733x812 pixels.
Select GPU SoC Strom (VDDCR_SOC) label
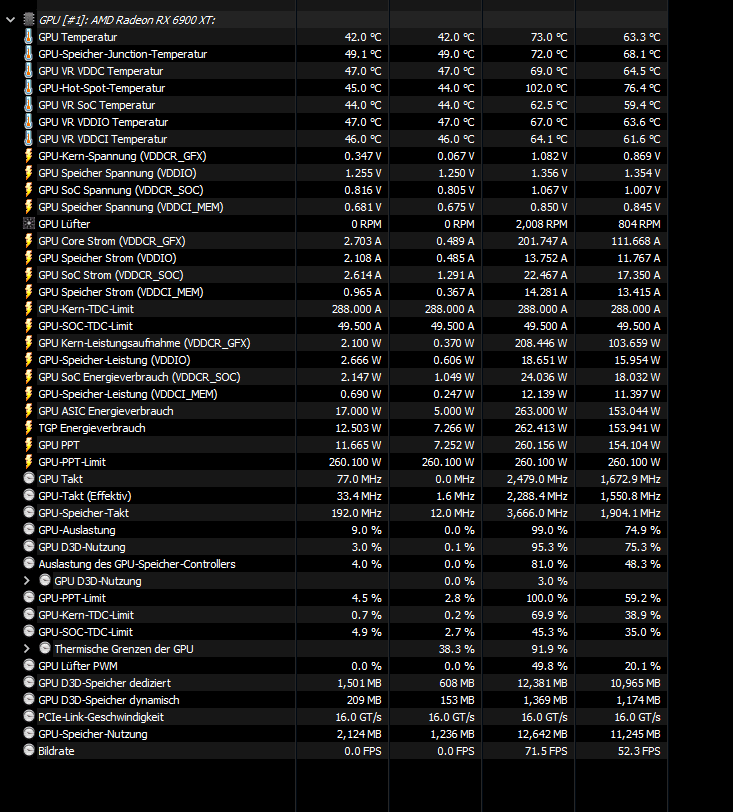pyautogui.click(x=111, y=275)
